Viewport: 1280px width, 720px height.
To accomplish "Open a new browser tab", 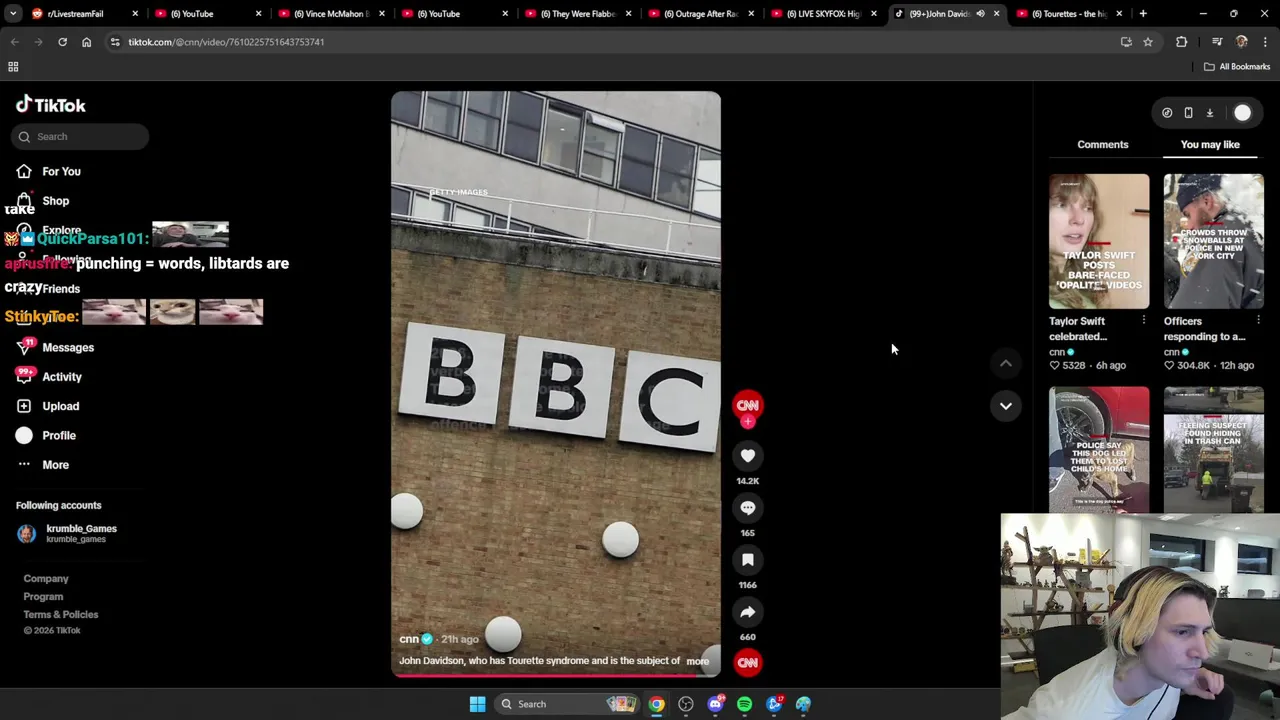I will point(1143,14).
